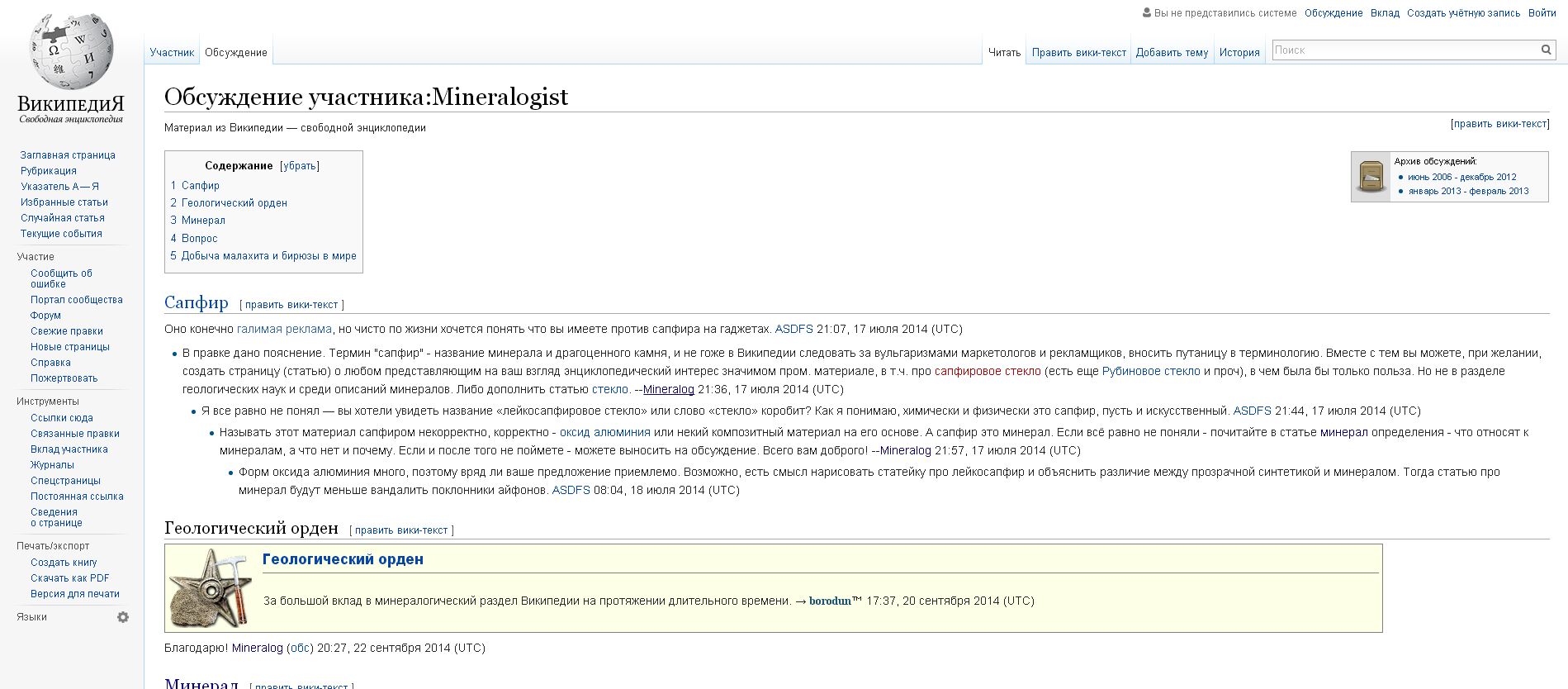The image size is (1568, 689).
Task: Open the 'История' tab
Action: click(1239, 53)
